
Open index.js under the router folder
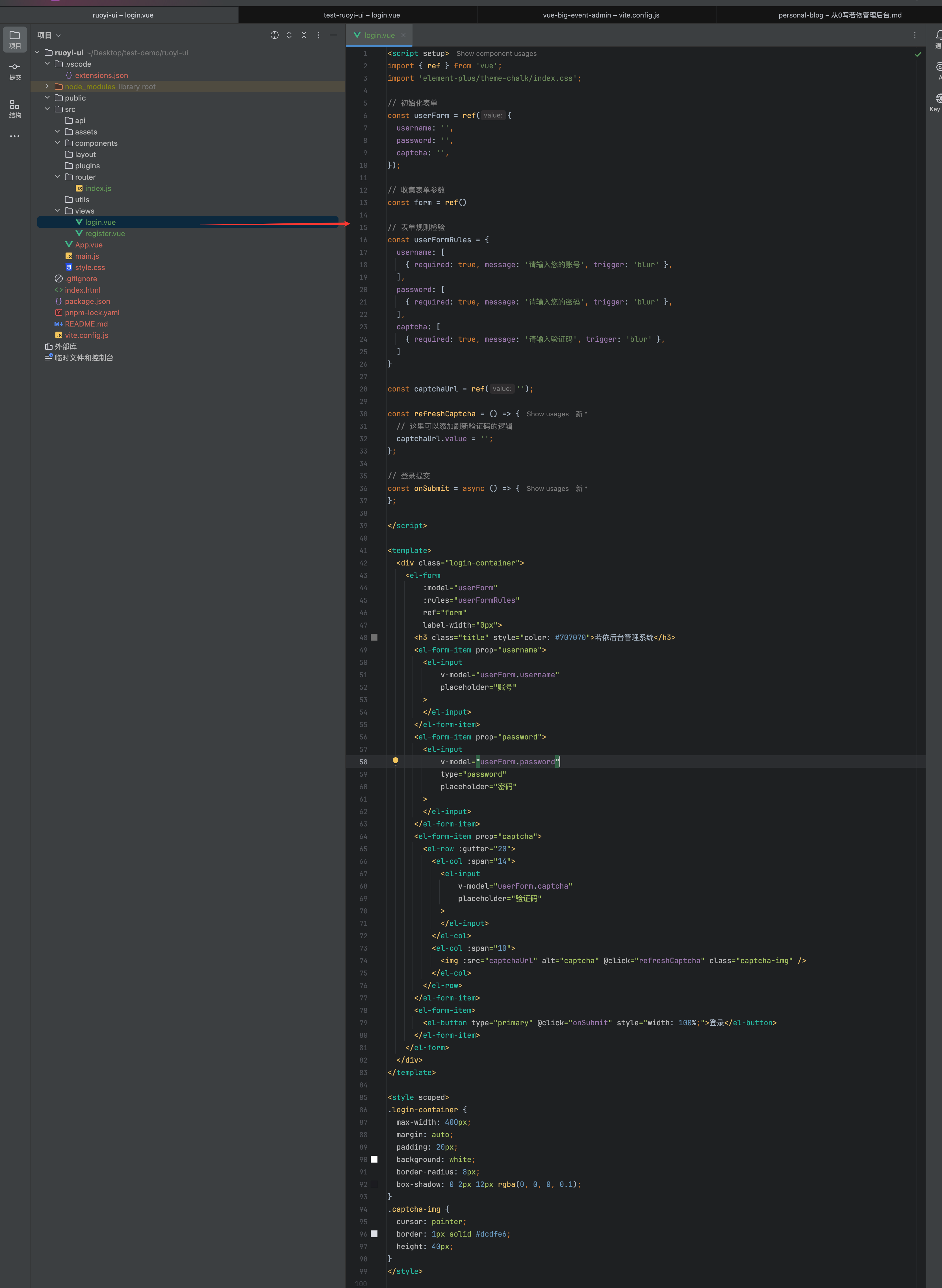coord(98,188)
